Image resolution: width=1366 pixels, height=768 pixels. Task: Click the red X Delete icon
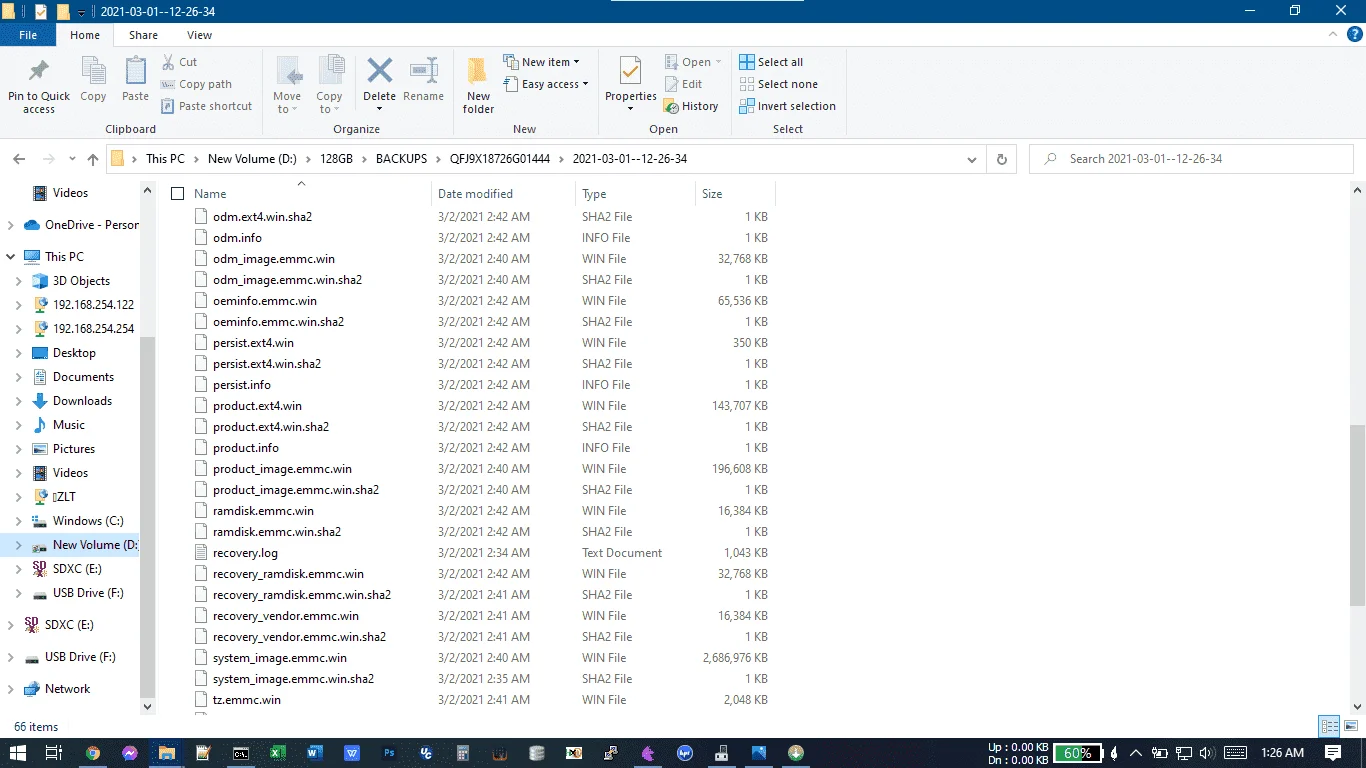379,71
